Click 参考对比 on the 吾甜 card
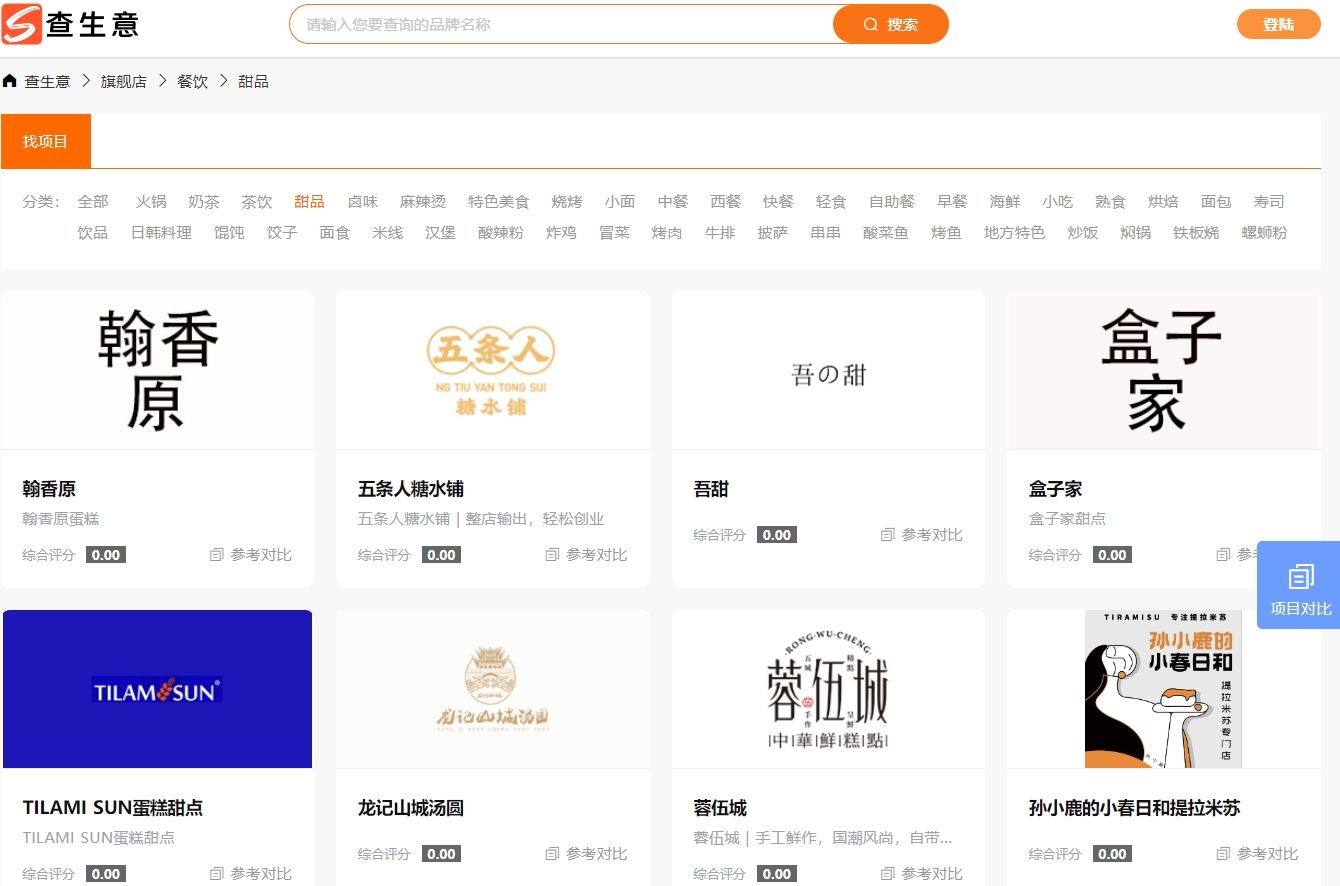The height and width of the screenshot is (886, 1340). [922, 535]
